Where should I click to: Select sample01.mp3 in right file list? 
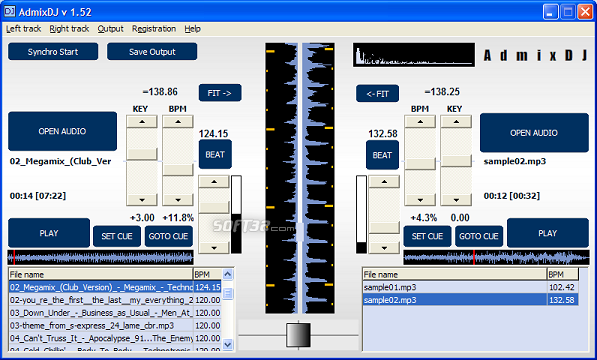[471, 287]
